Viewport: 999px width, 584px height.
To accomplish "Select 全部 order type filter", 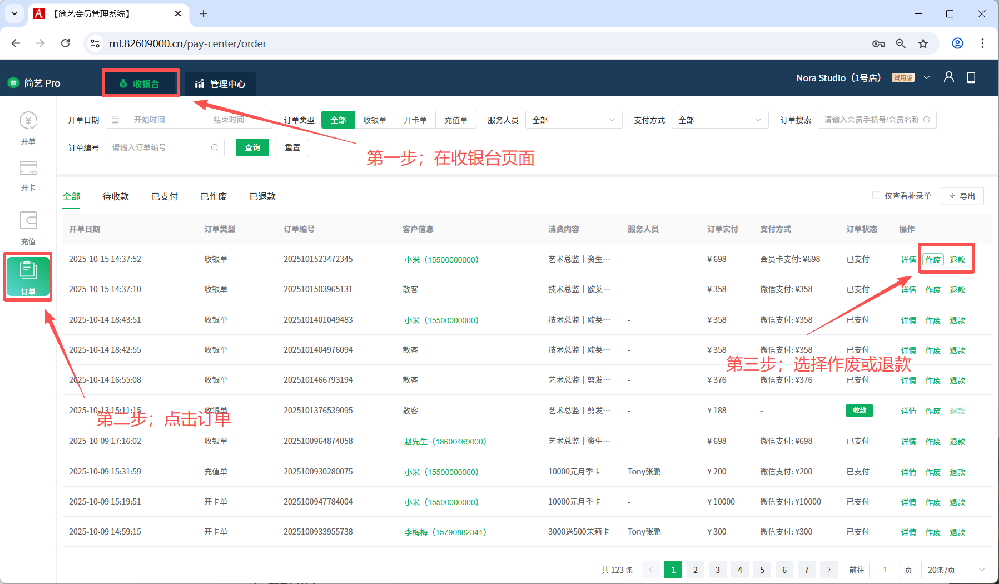I will [x=338, y=120].
